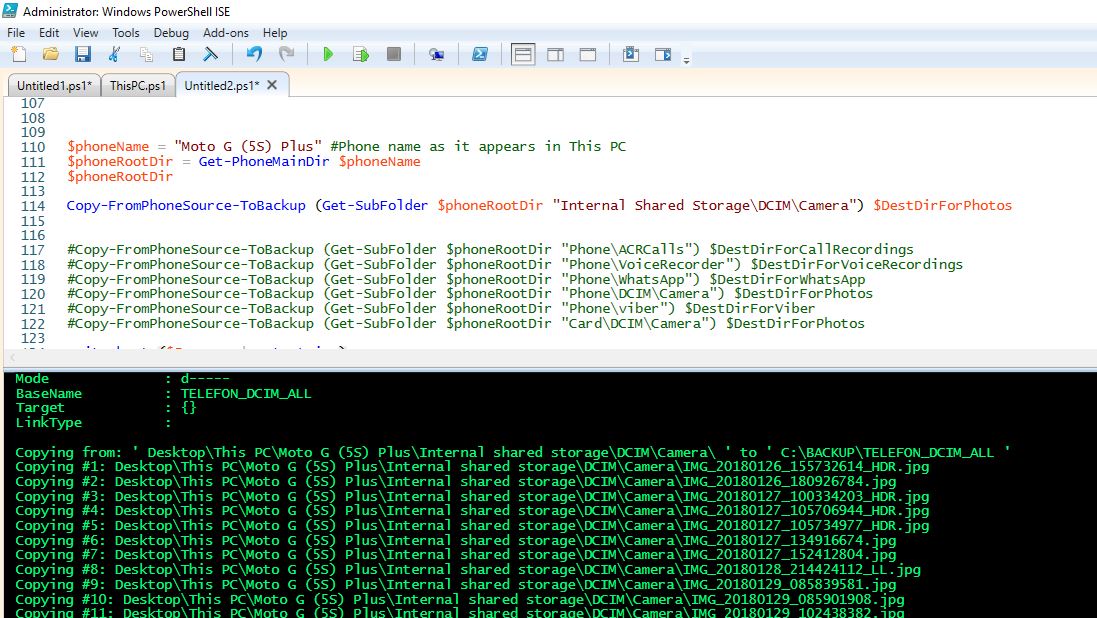Viewport: 1097px width, 618px height.
Task: Click the horizontal scrollbar left arrow in script pane
Action: tap(11, 357)
